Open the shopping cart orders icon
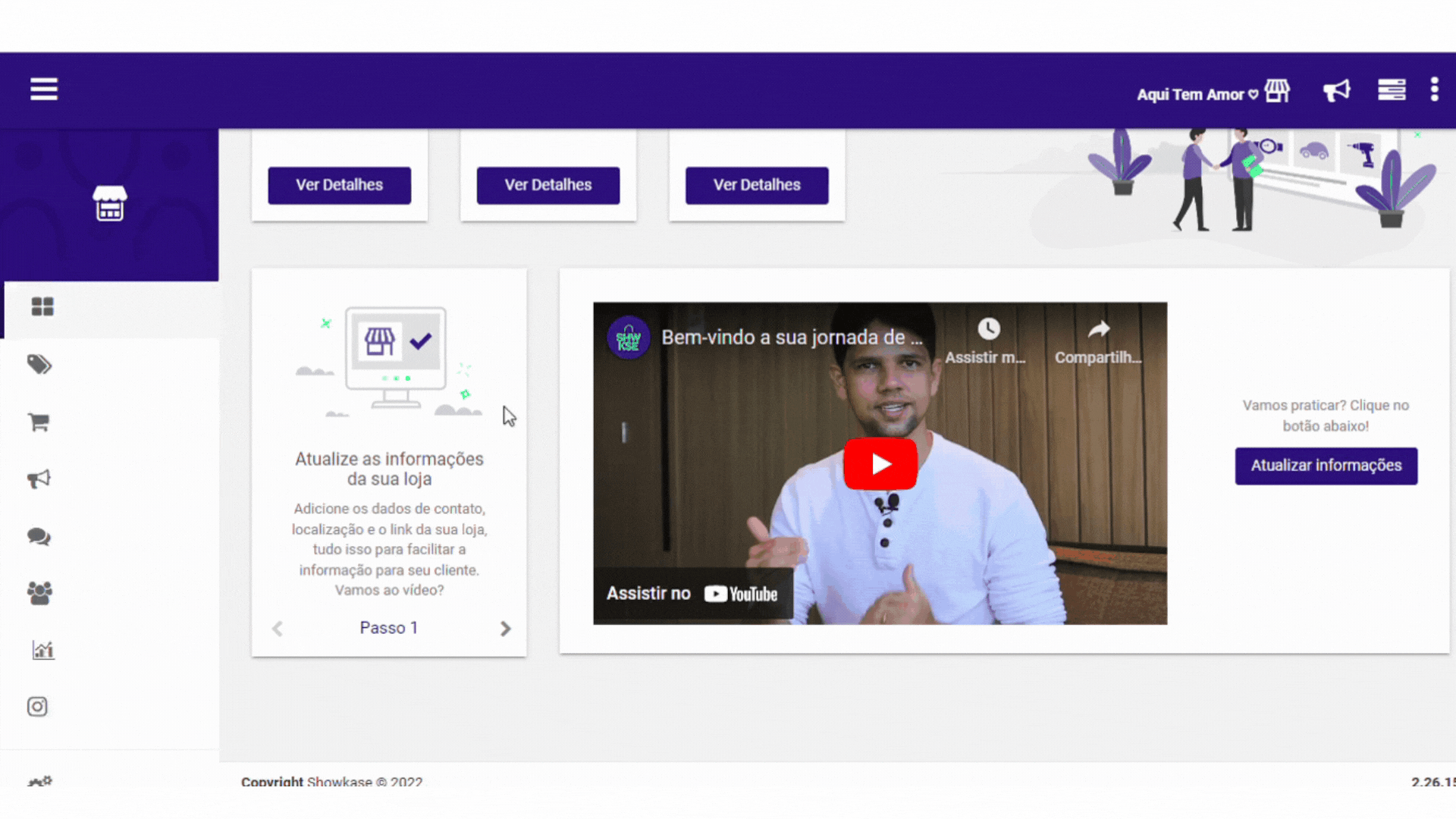 39,422
